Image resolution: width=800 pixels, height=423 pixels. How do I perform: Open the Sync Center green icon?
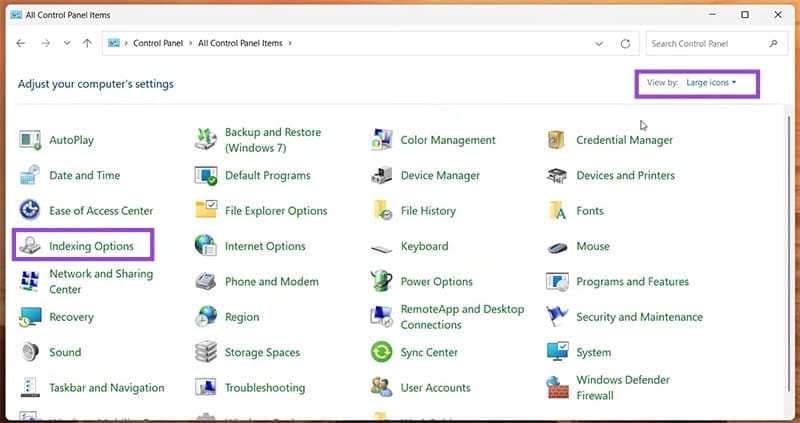coord(381,352)
